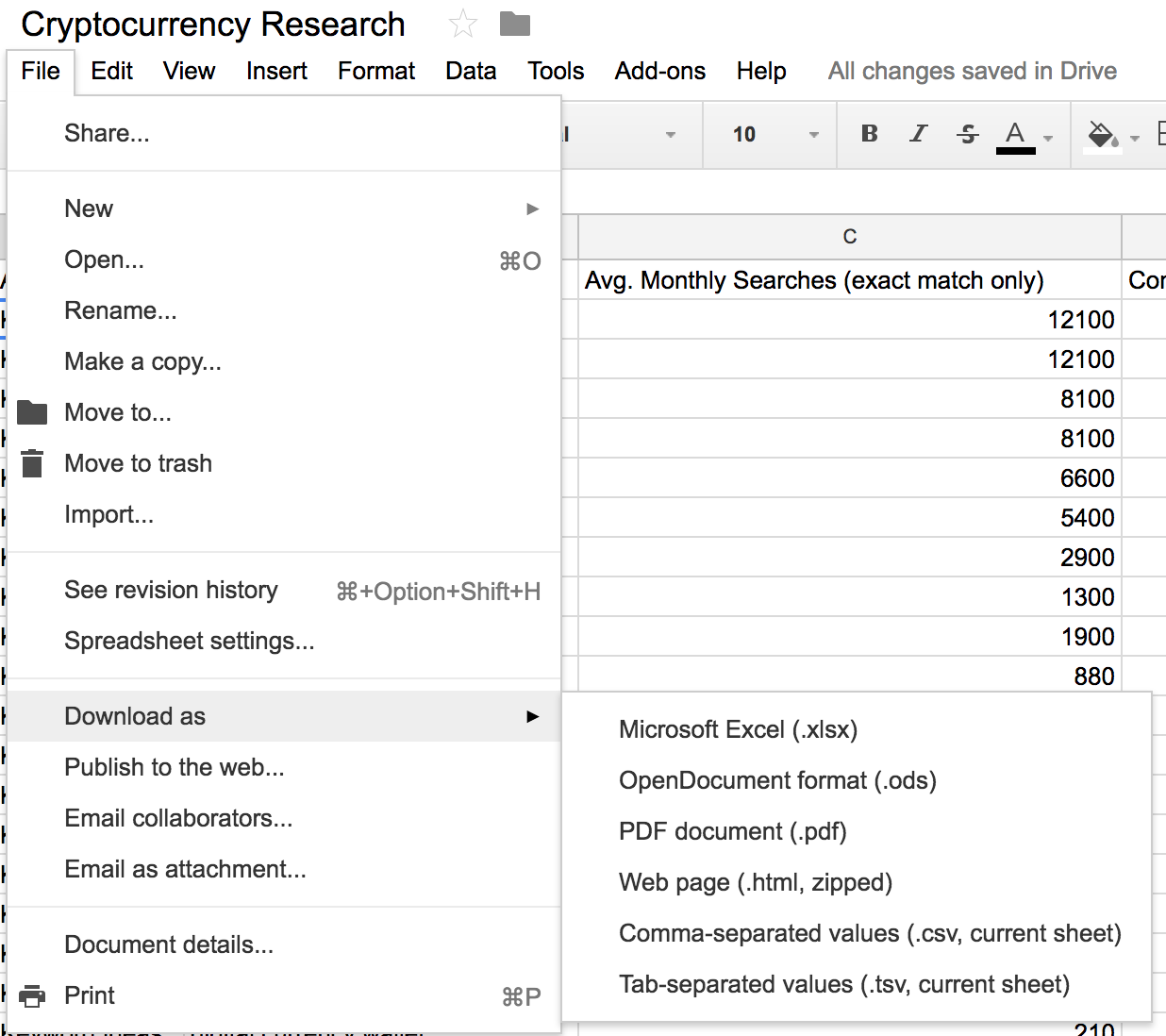Choose Publish to the web option
The image size is (1166, 1036).
175,767
